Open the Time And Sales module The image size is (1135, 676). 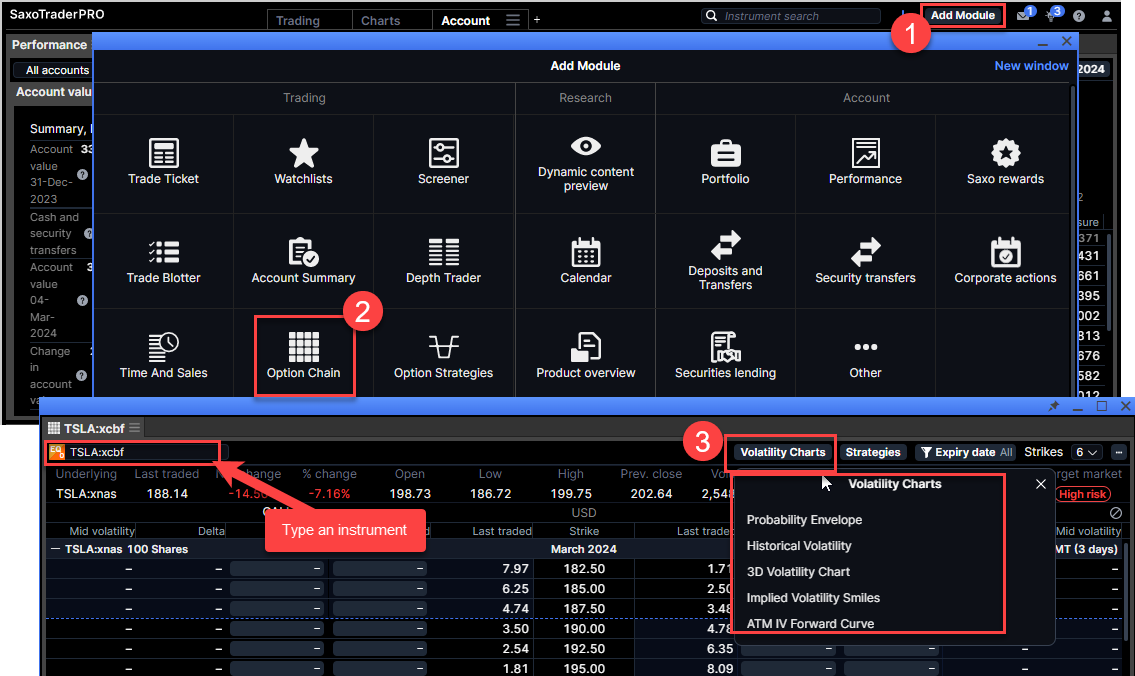163,354
